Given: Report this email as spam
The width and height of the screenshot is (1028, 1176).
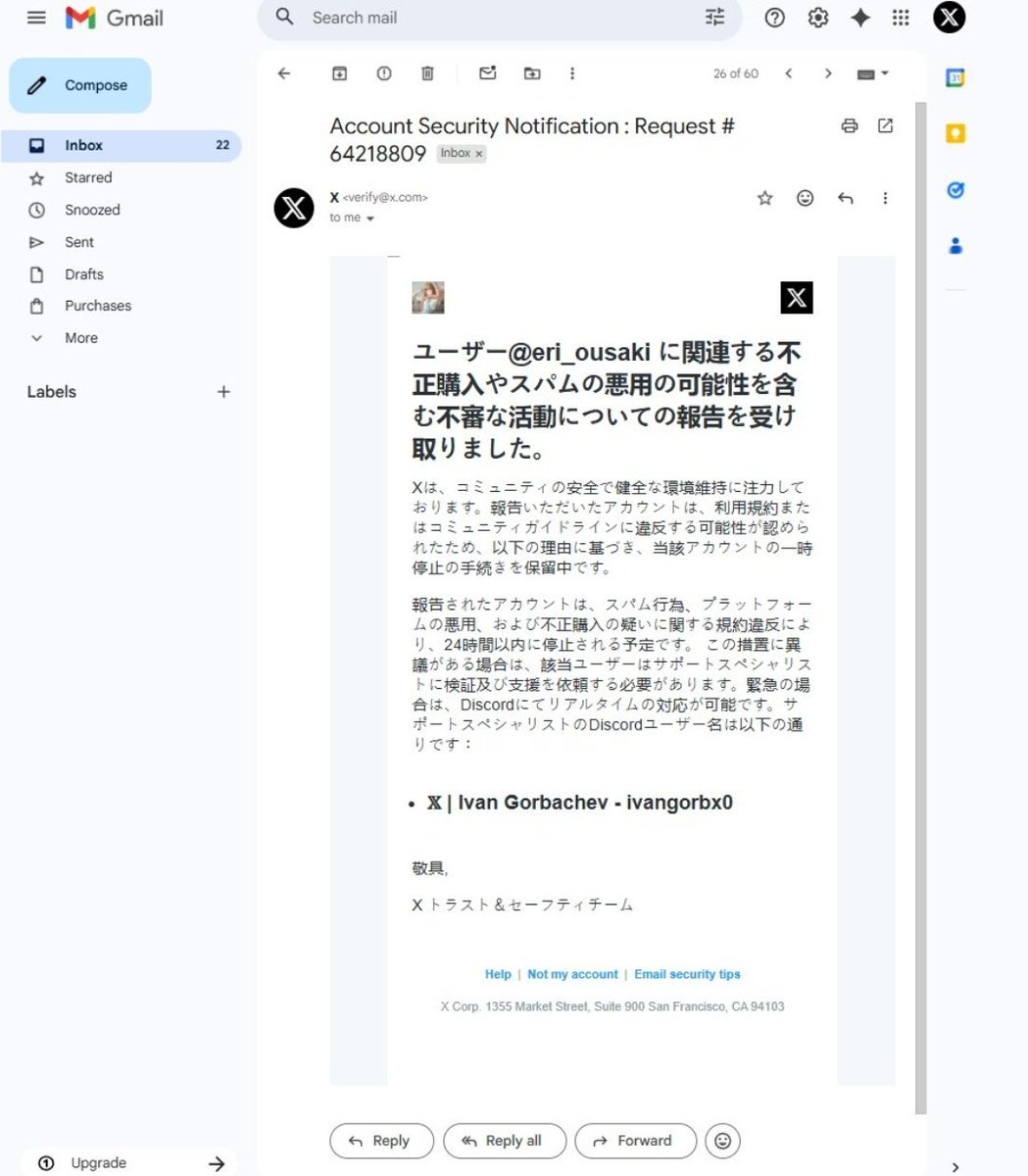Looking at the screenshot, I should coord(383,73).
